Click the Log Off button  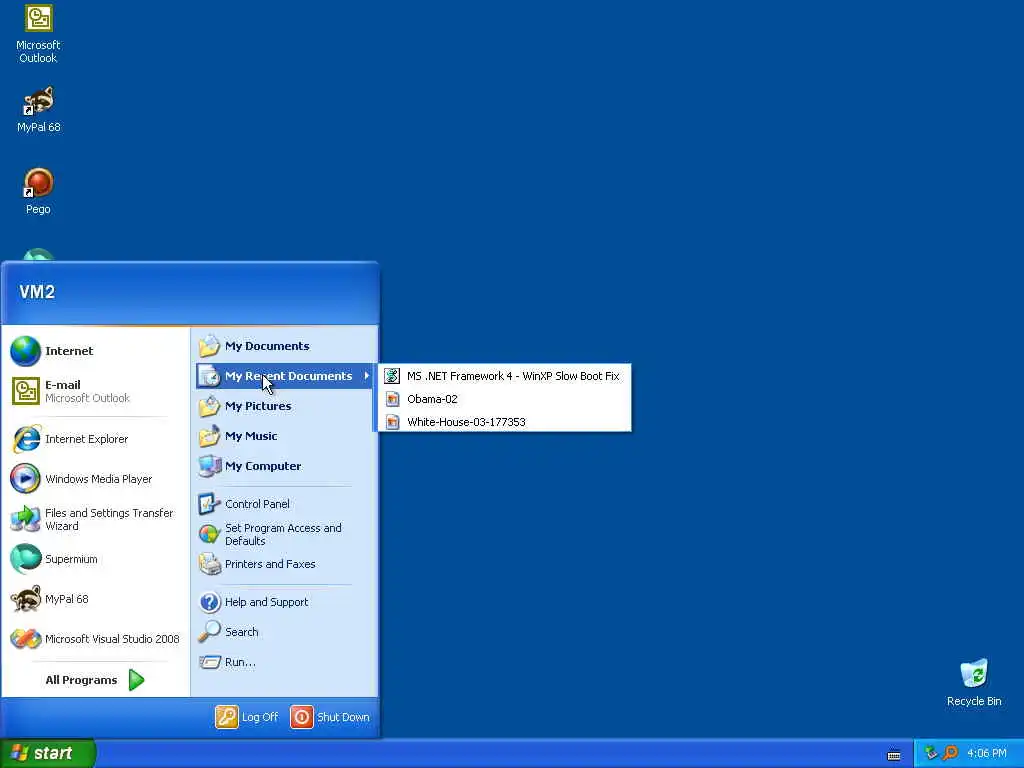[x=247, y=717]
